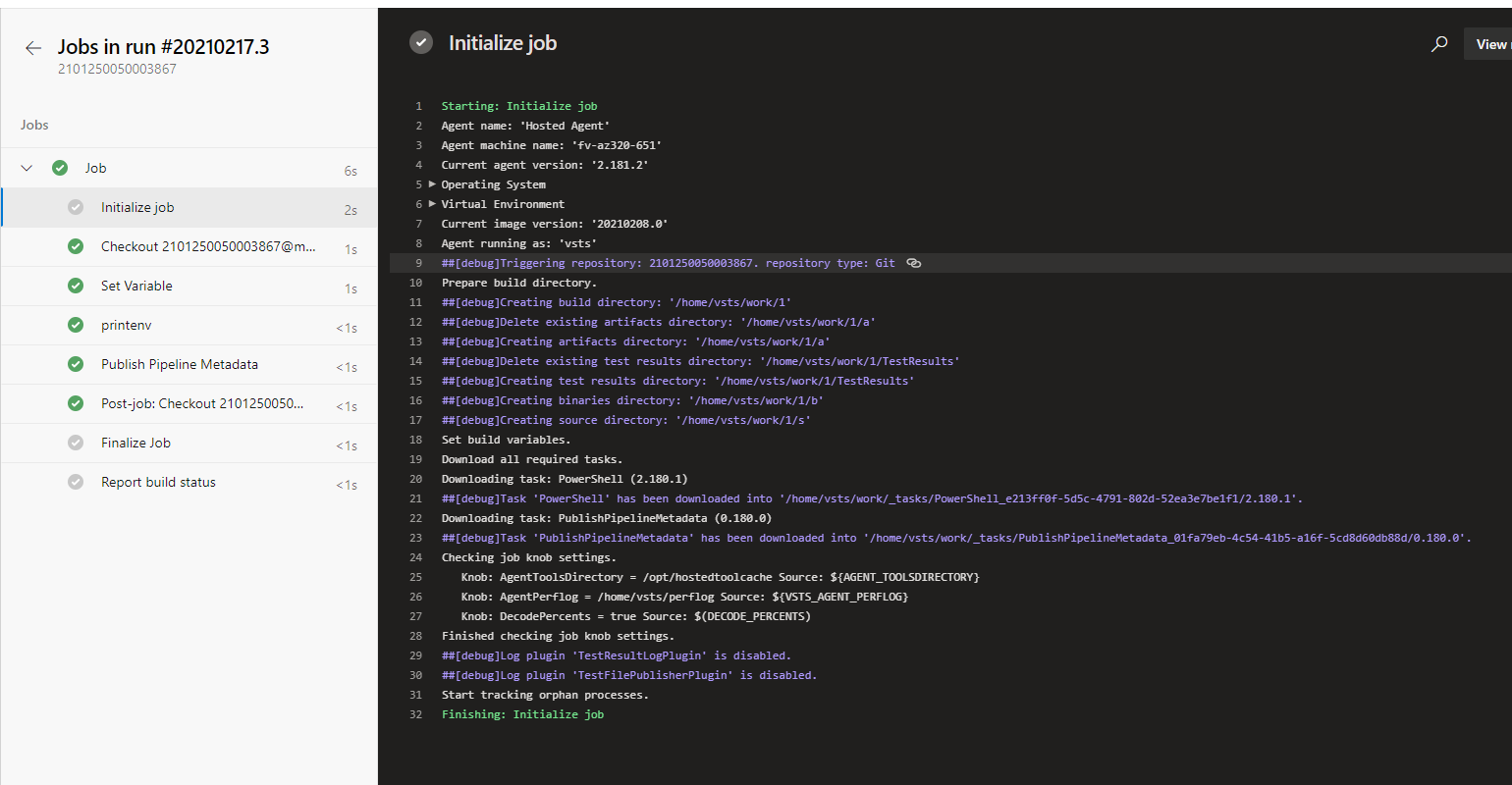Click the 'Current agent version' log line
This screenshot has width=1512, height=785.
[545, 165]
